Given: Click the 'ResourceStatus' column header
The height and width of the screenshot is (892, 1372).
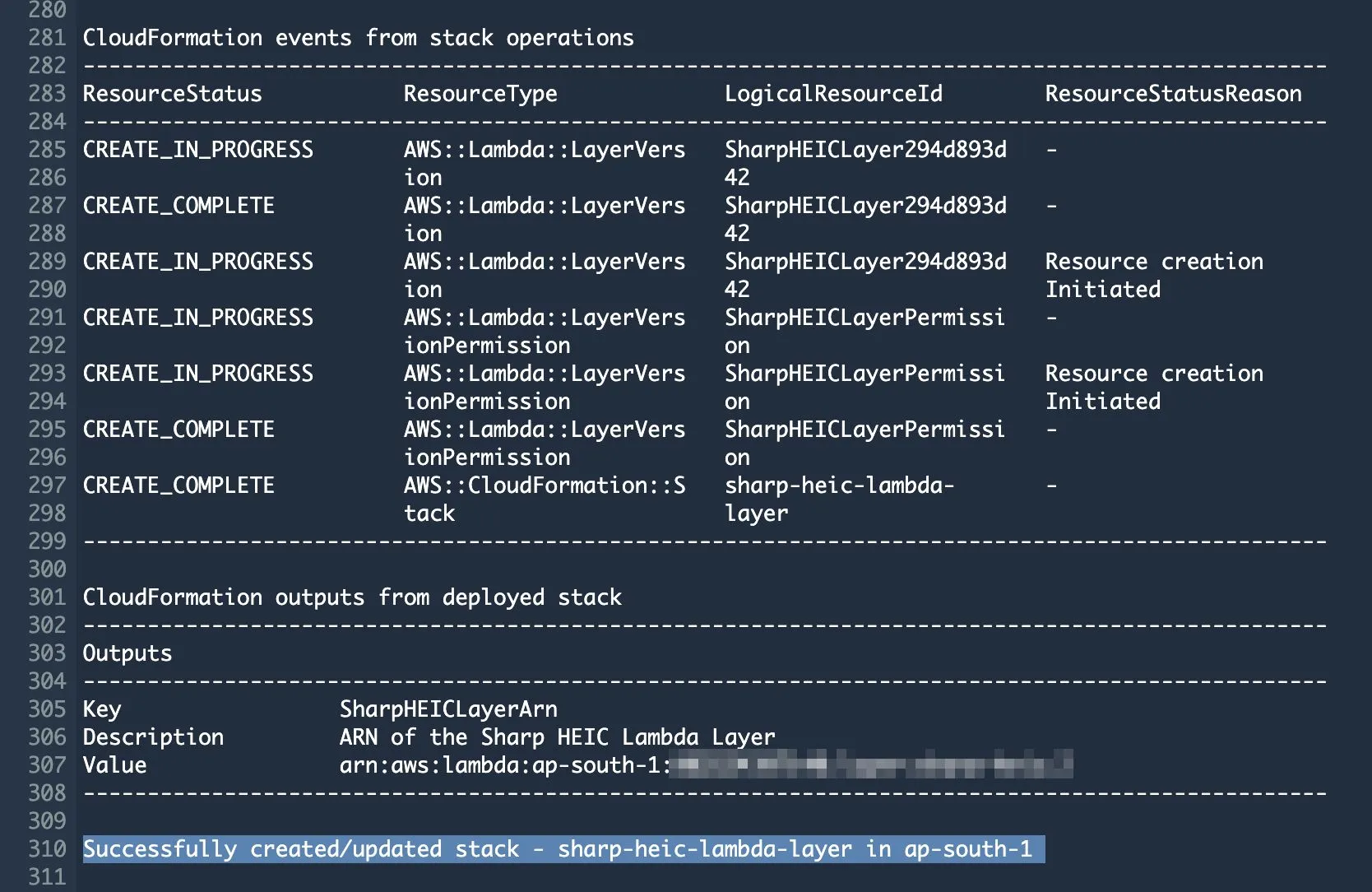Looking at the screenshot, I should pos(172,94).
